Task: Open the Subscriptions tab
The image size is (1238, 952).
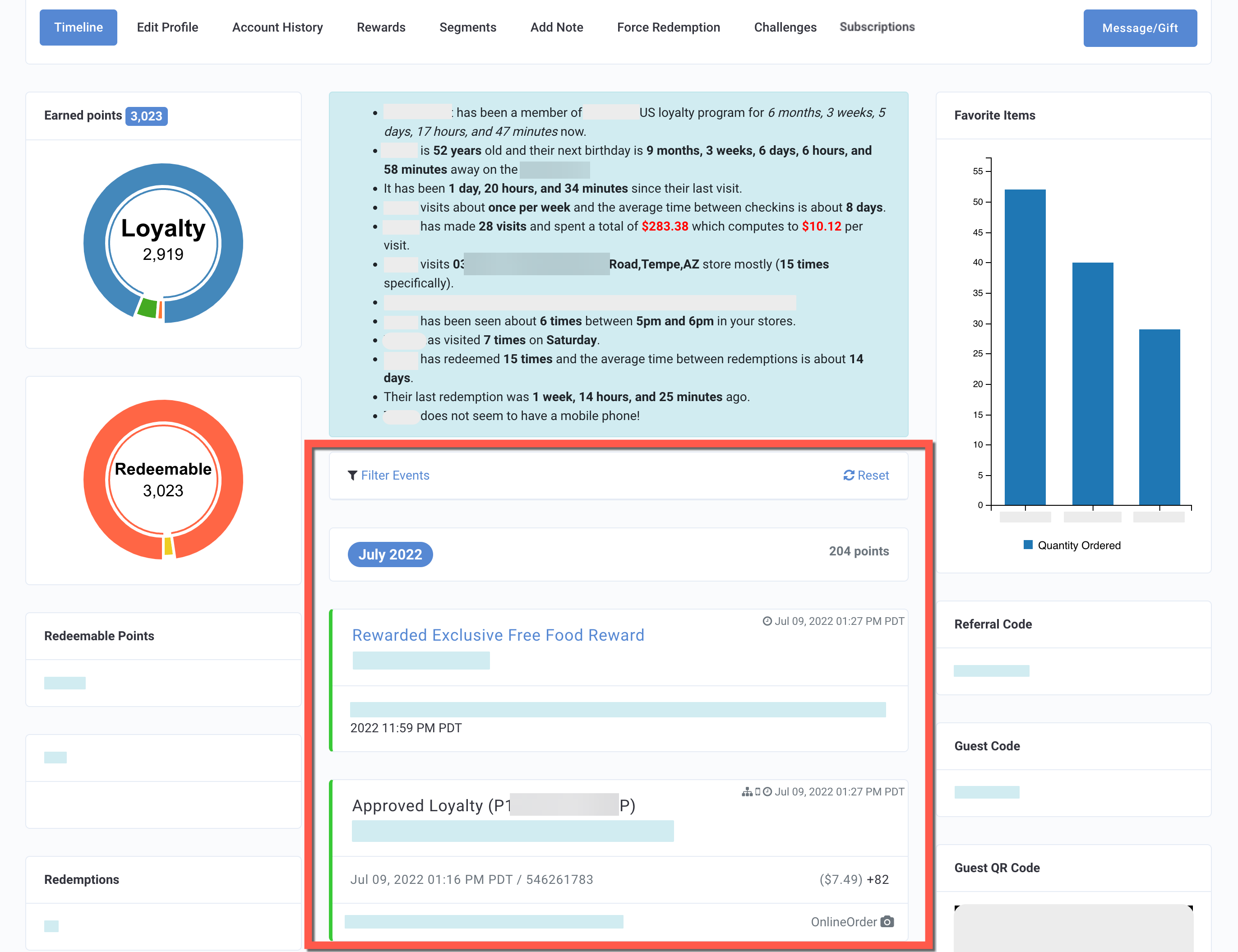Action: 877,27
